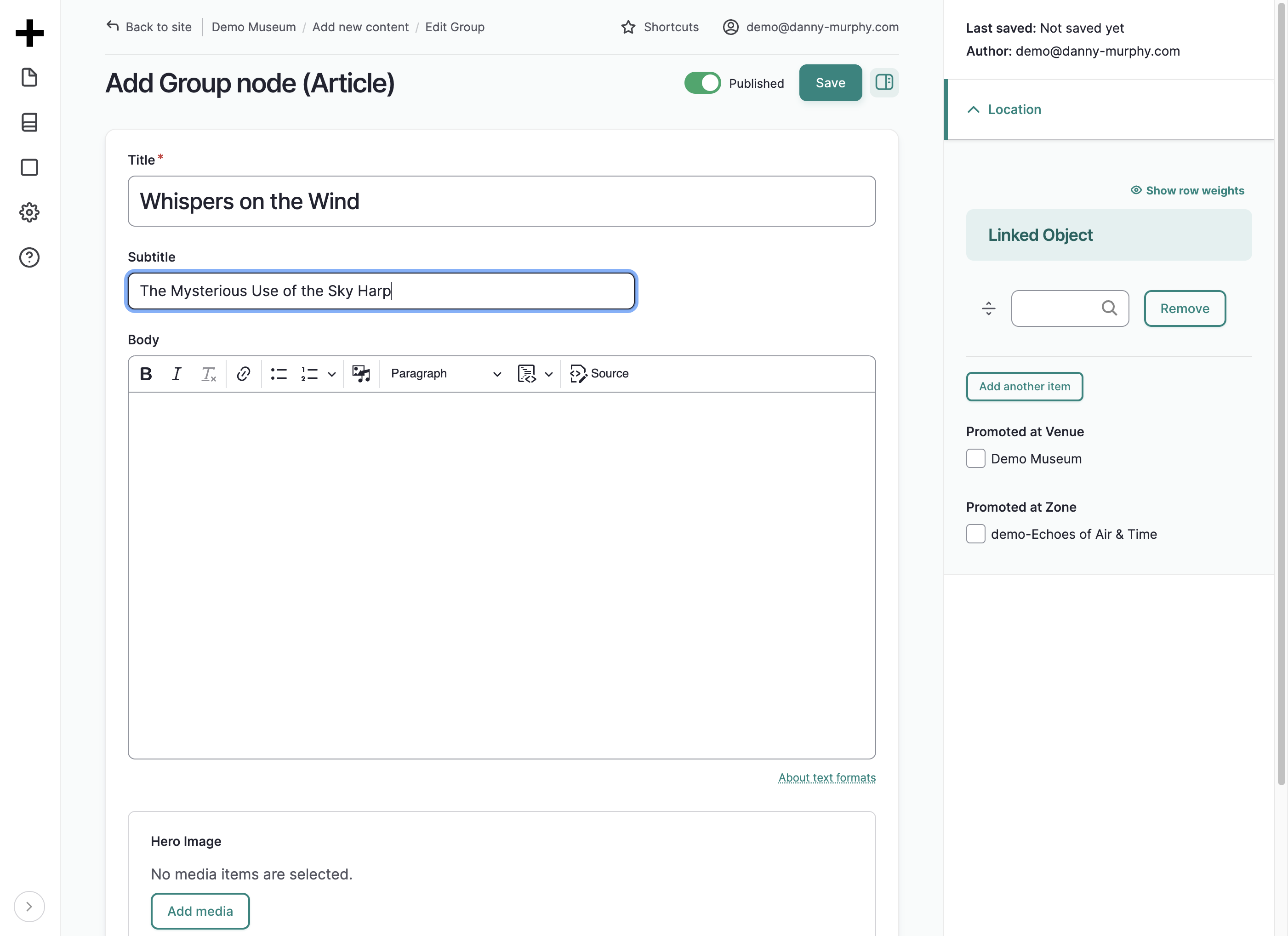Click the insert media icon
This screenshot has height=936, width=1288.
point(361,374)
